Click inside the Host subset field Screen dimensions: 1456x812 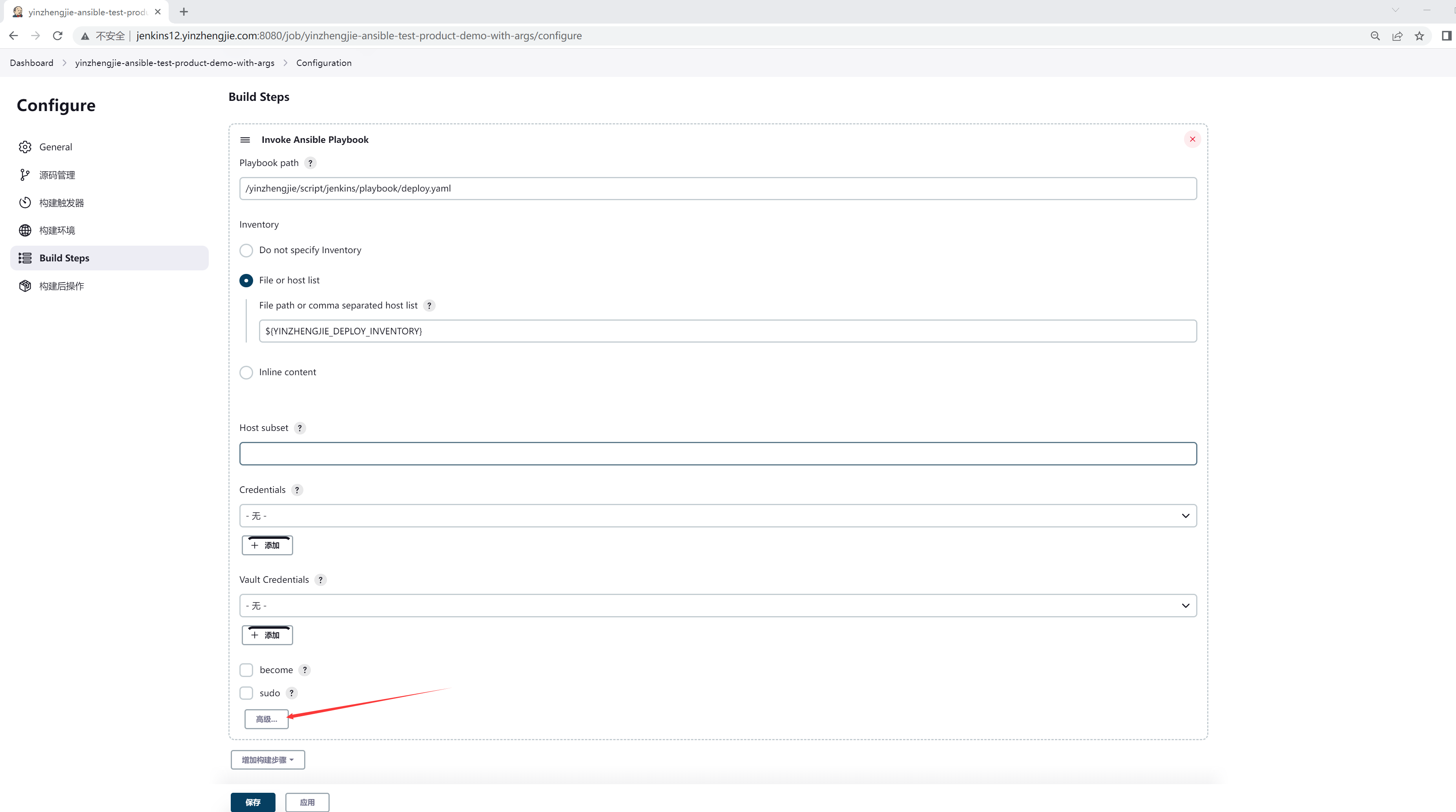(718, 454)
